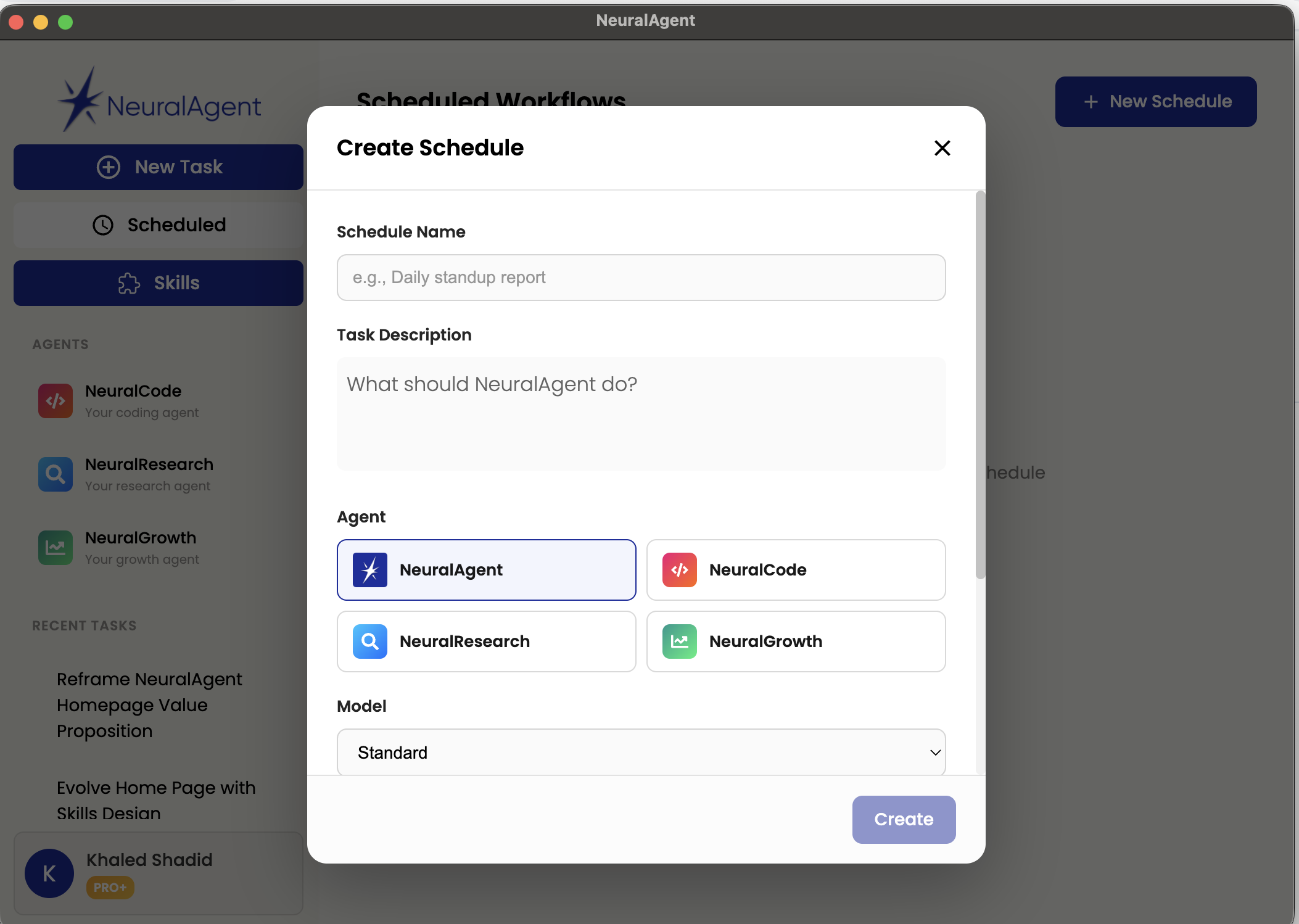
Task: Click the puzzle-piece Skills icon
Action: 129,283
